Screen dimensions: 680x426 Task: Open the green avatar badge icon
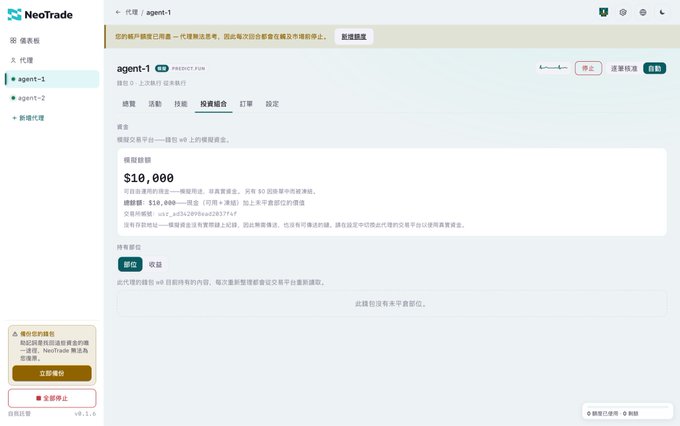603,13
